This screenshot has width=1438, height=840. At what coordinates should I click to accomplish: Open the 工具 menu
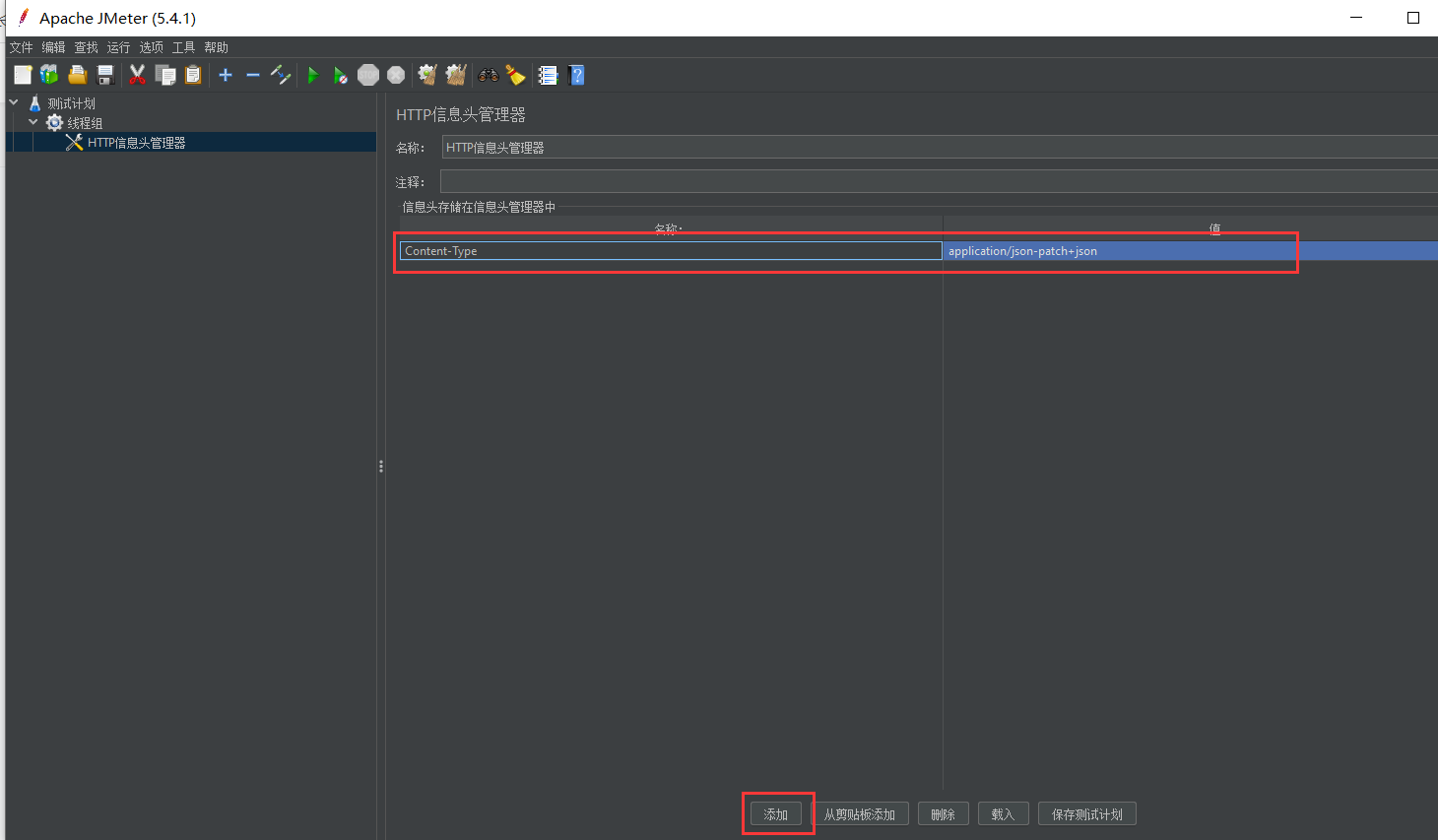[183, 47]
